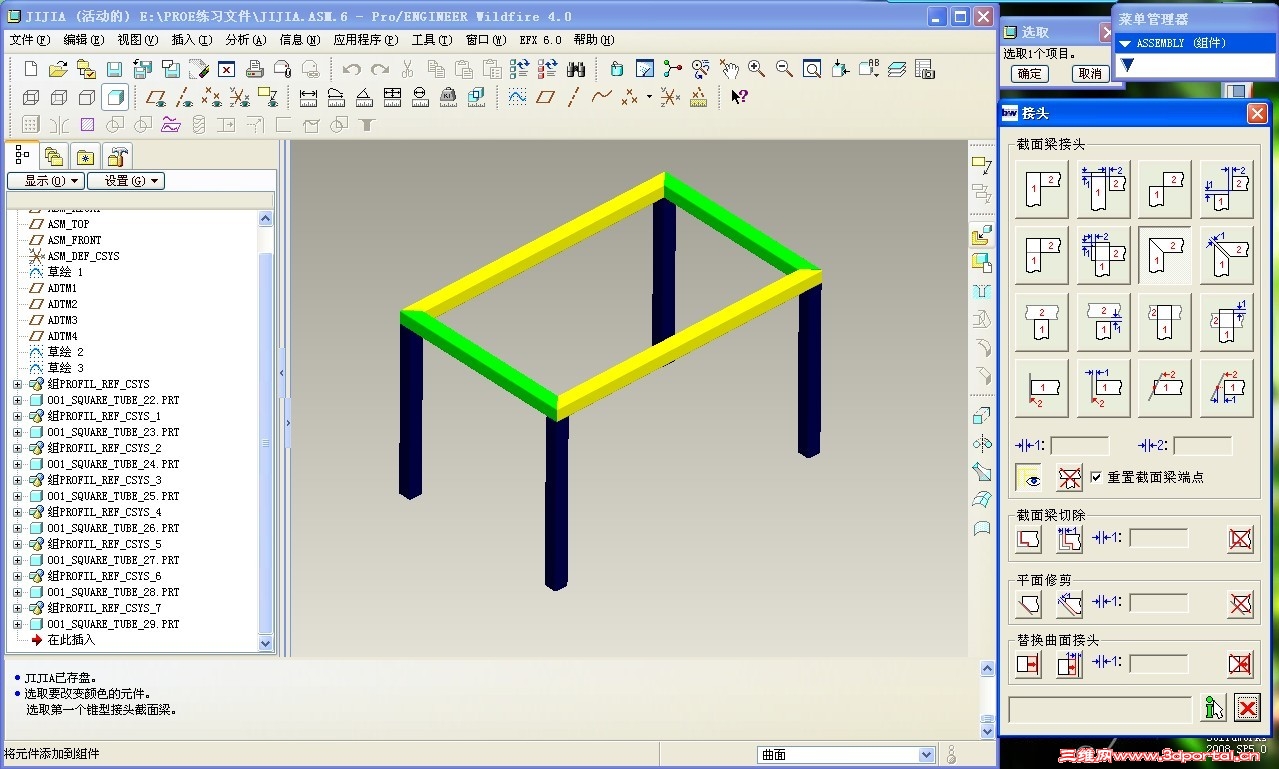Expand 001_SQUARE_TUBE_25.PRT tree node
Screen dimensions: 1279x769
(17, 496)
